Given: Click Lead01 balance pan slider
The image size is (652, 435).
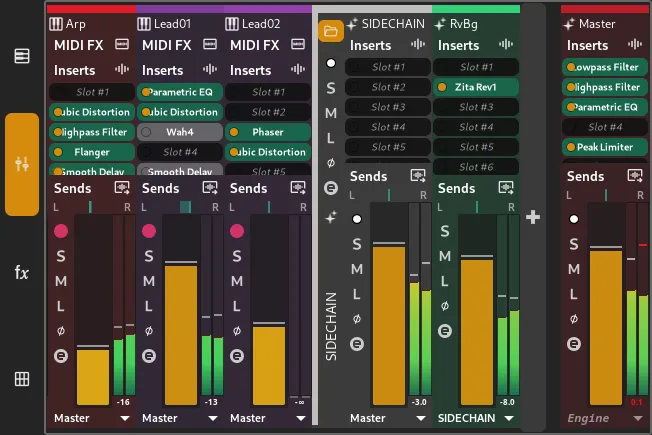Looking at the screenshot, I should coord(180,207).
